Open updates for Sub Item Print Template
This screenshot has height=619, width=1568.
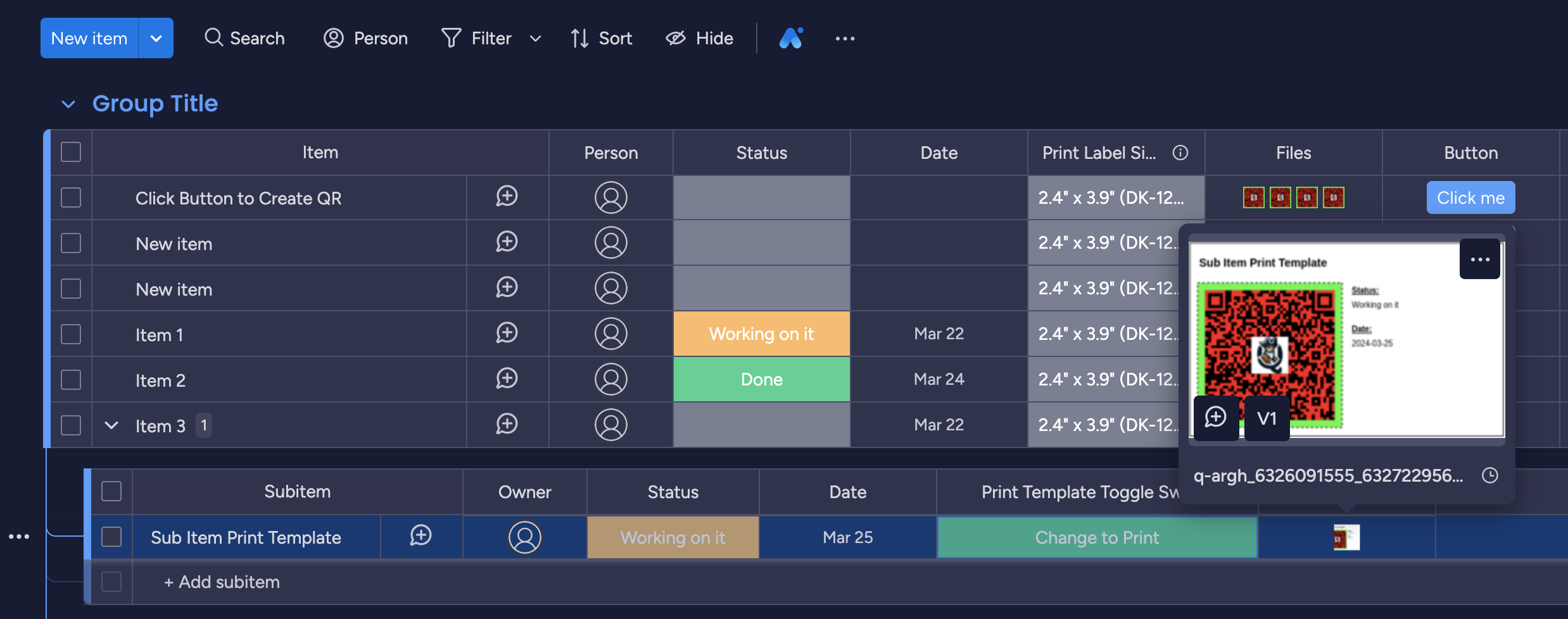click(420, 536)
